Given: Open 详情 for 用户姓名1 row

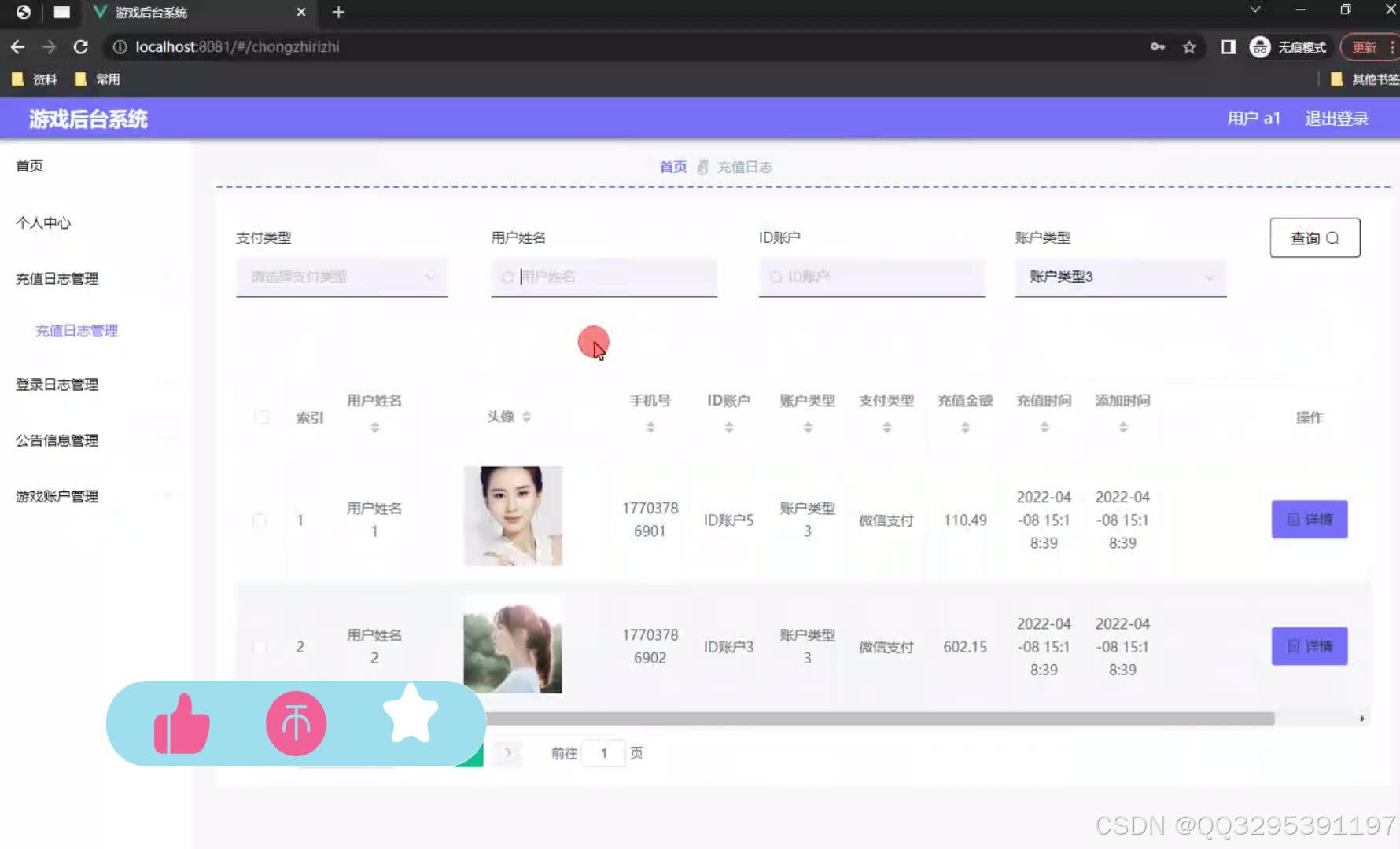Looking at the screenshot, I should (1310, 520).
